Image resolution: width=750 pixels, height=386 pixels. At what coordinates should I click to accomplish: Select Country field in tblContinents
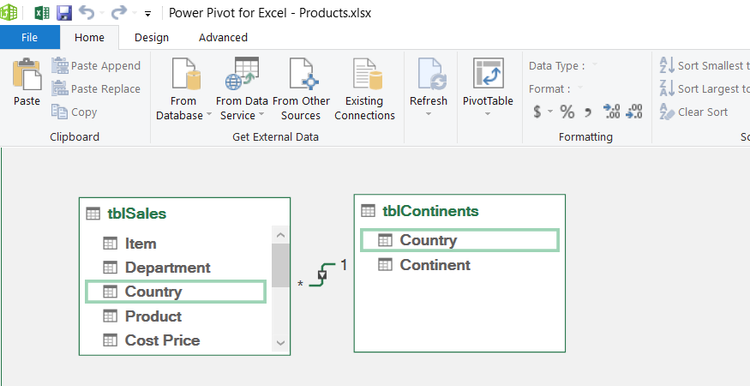coord(459,240)
